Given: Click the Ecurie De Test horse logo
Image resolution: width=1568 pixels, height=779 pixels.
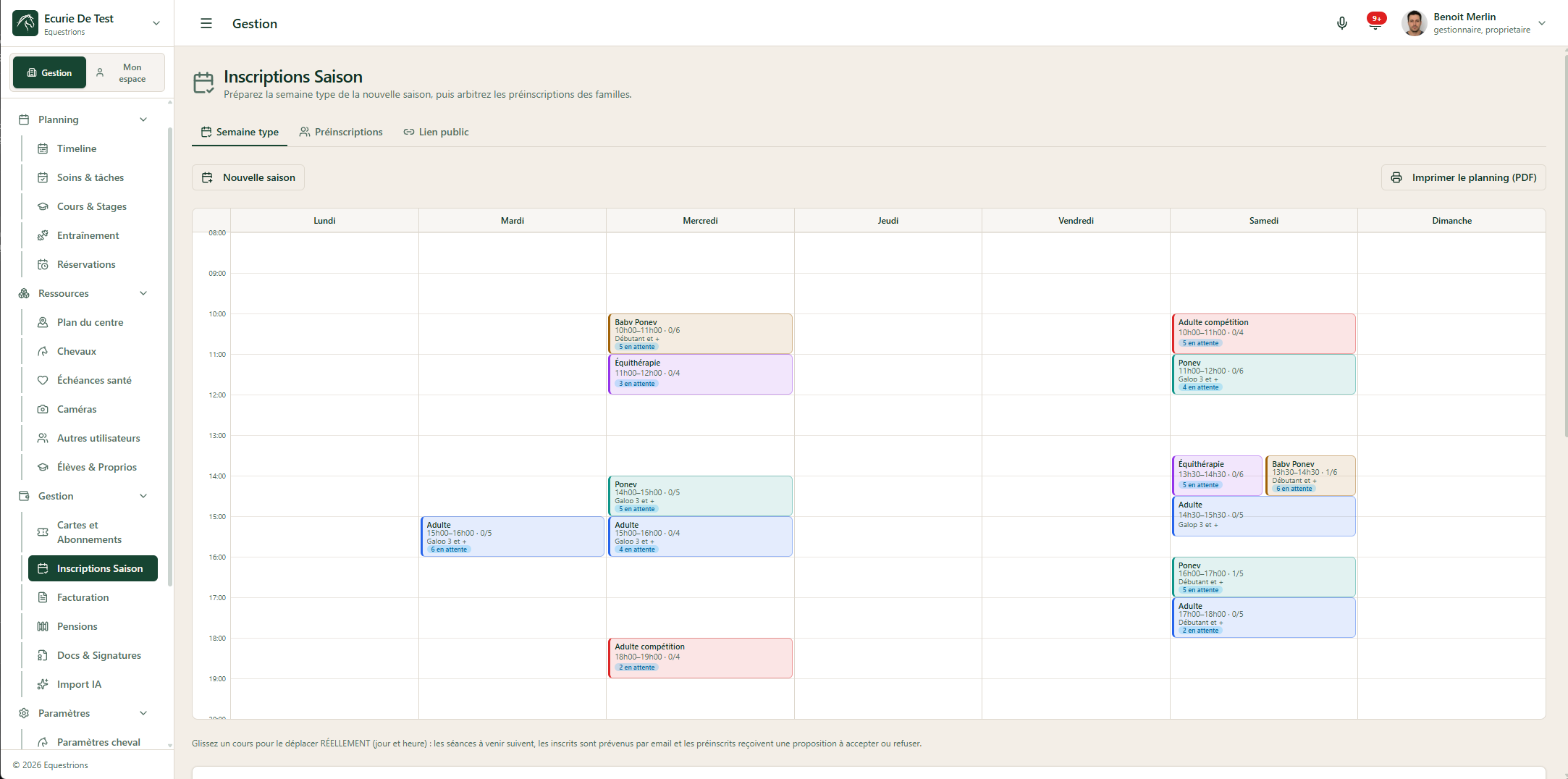Looking at the screenshot, I should pos(25,23).
